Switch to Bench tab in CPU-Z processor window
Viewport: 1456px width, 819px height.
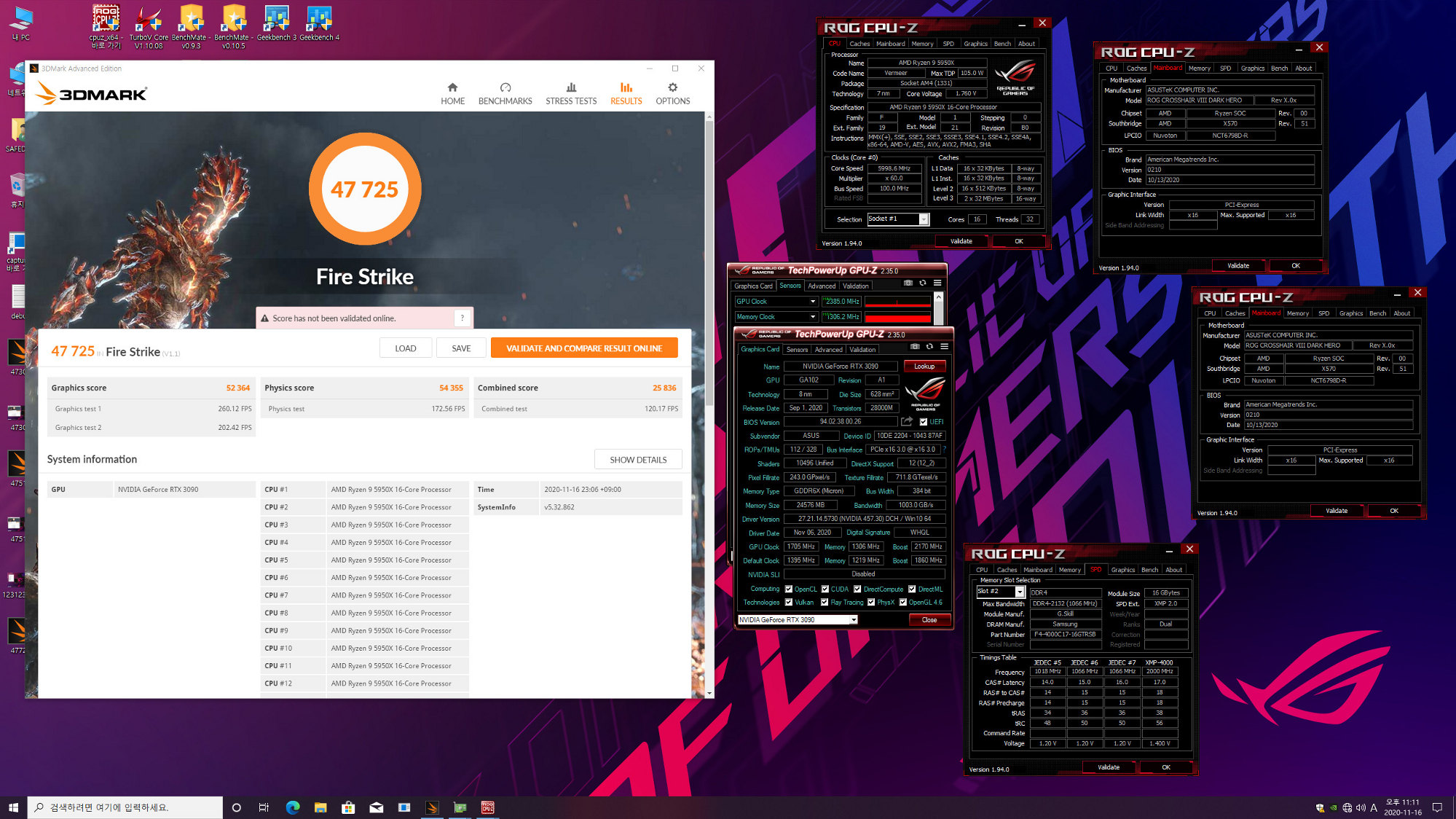[1002, 44]
